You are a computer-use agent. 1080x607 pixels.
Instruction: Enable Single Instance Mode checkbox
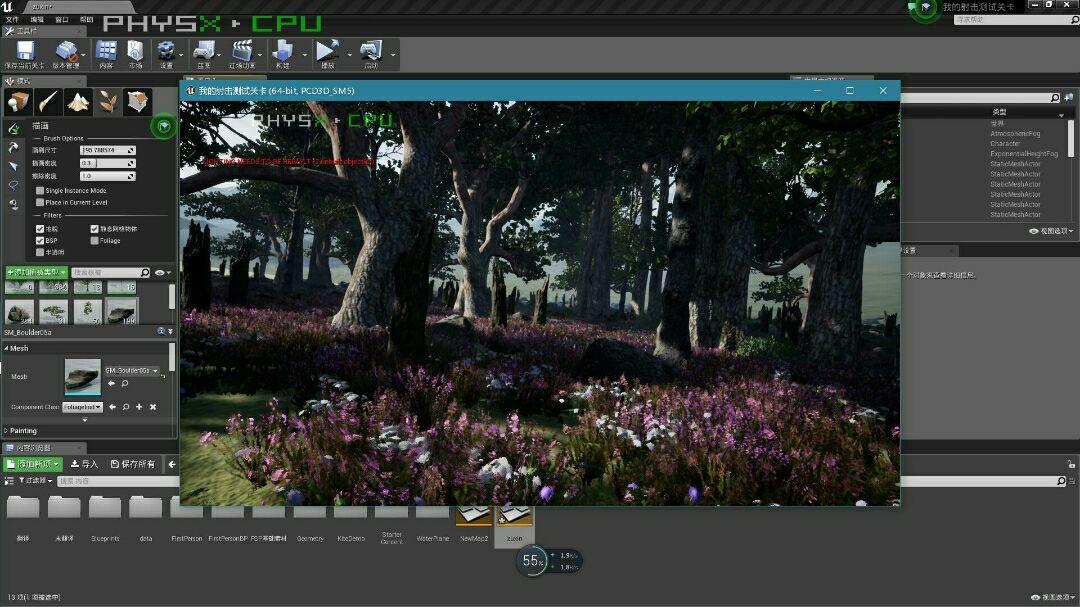tap(40, 190)
